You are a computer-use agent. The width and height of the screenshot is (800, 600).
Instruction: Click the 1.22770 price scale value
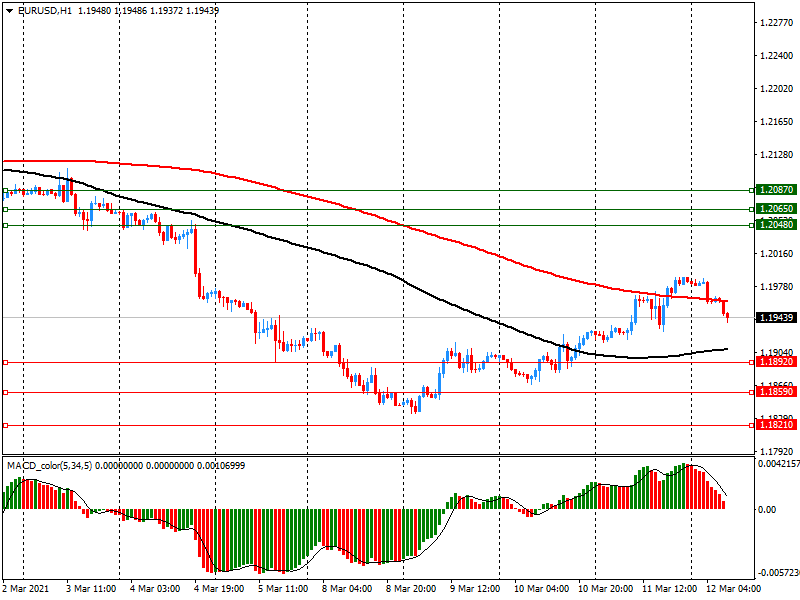(x=777, y=22)
